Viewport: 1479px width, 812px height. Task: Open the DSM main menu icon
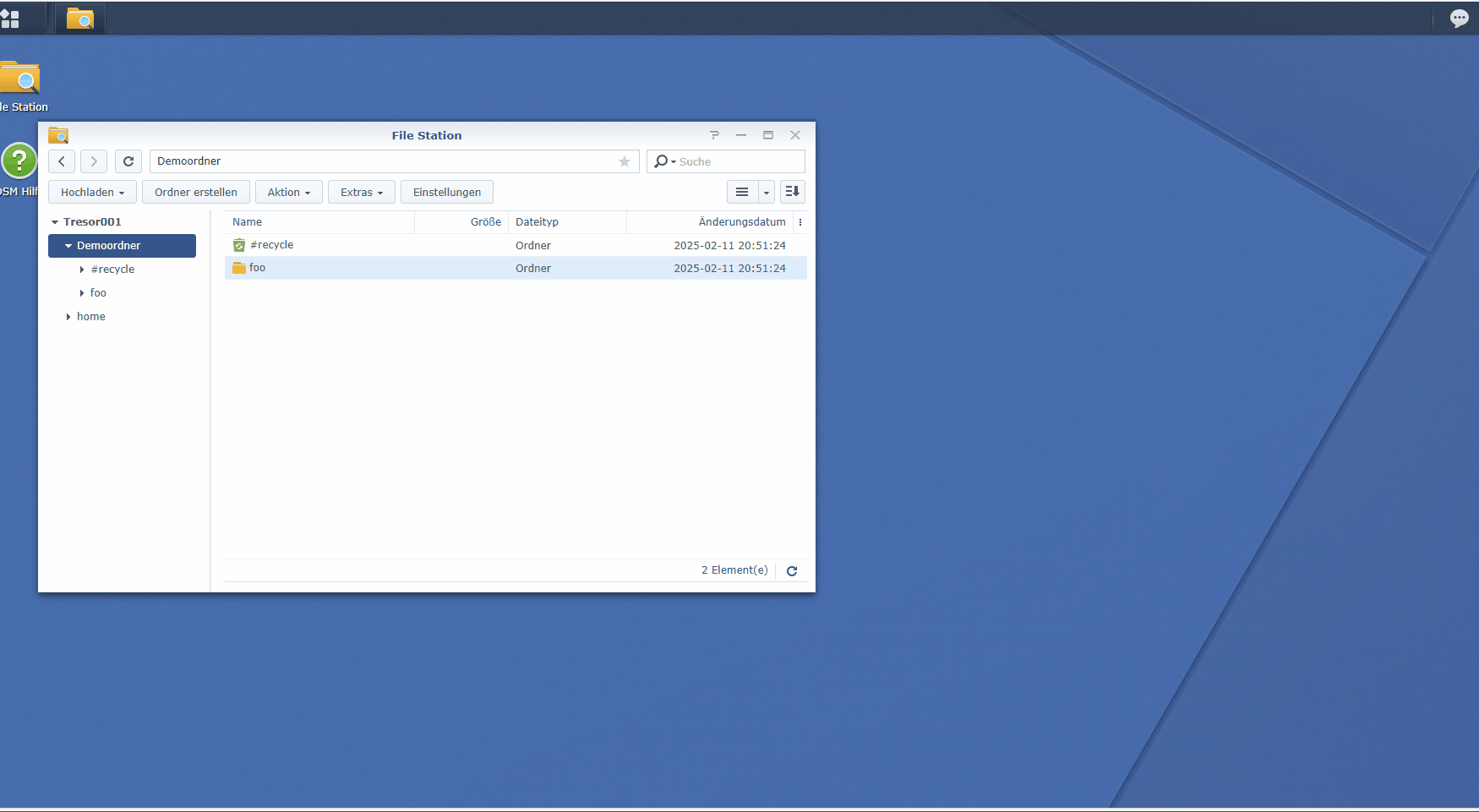(x=10, y=19)
